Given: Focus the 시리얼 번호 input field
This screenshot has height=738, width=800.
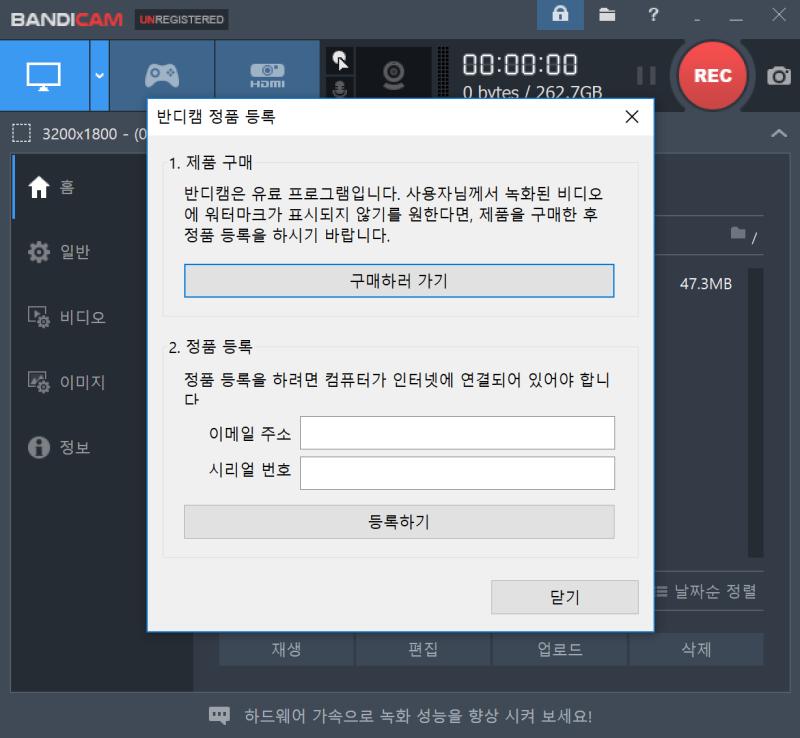Looking at the screenshot, I should (x=457, y=473).
